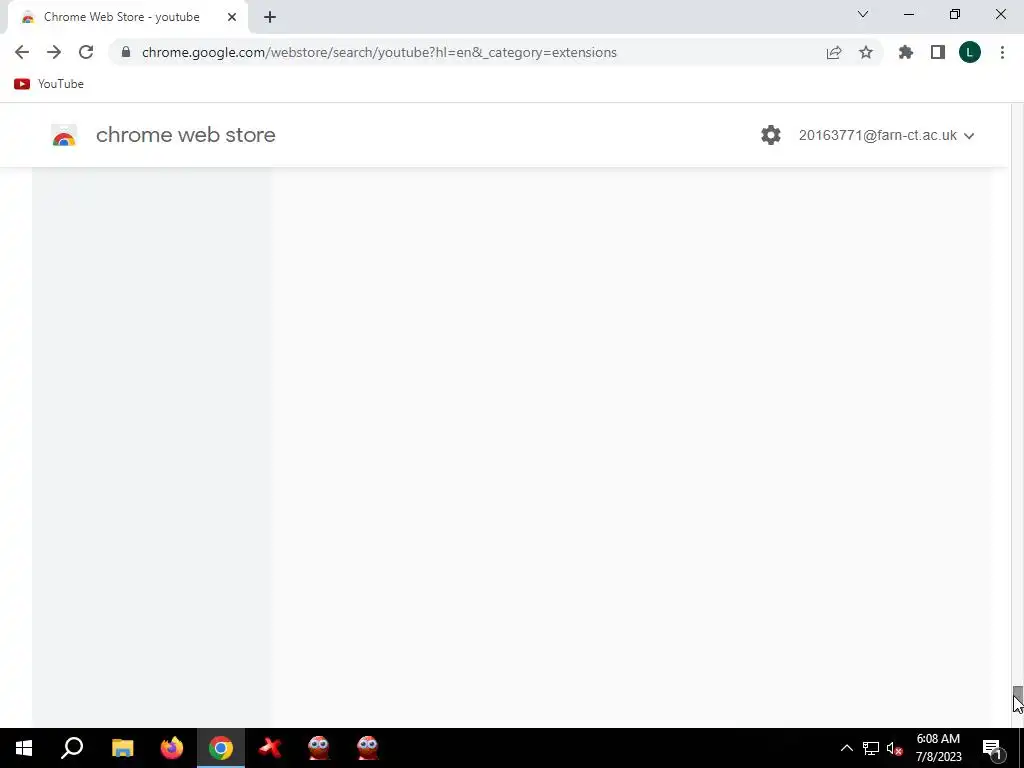Close the Chrome Web Store tab

[x=232, y=17]
